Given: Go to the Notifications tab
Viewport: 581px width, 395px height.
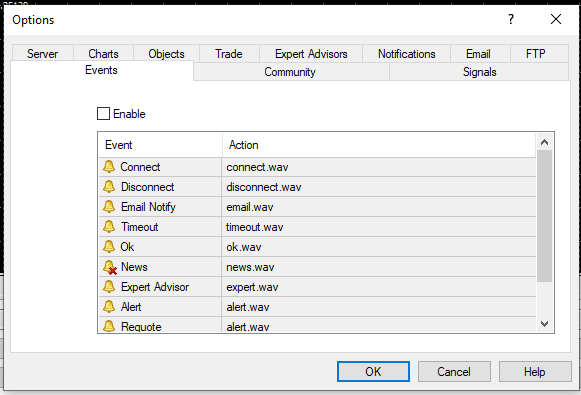Looking at the screenshot, I should [x=406, y=54].
